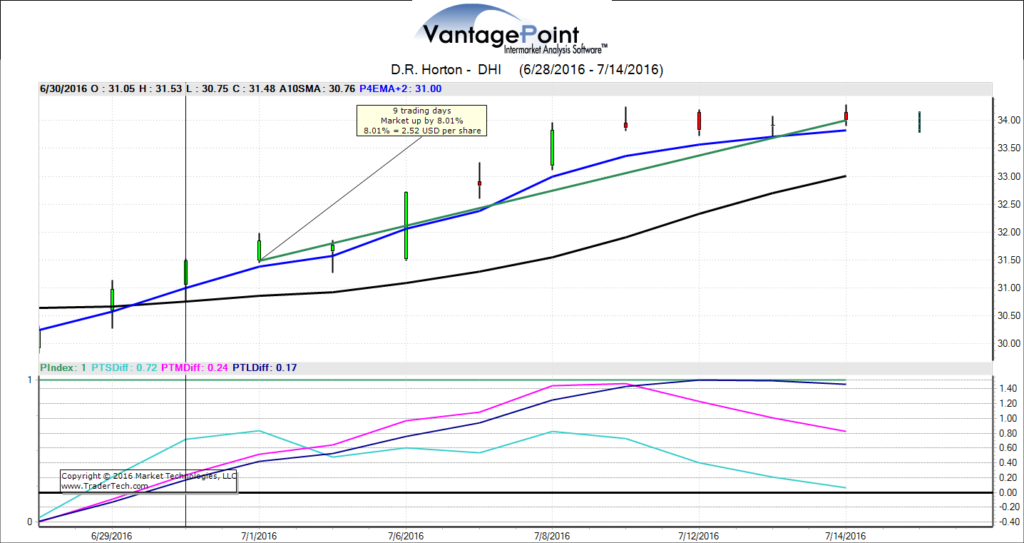This screenshot has height=543, width=1024.
Task: Click the 9 trading days annotation box
Action: point(422,120)
